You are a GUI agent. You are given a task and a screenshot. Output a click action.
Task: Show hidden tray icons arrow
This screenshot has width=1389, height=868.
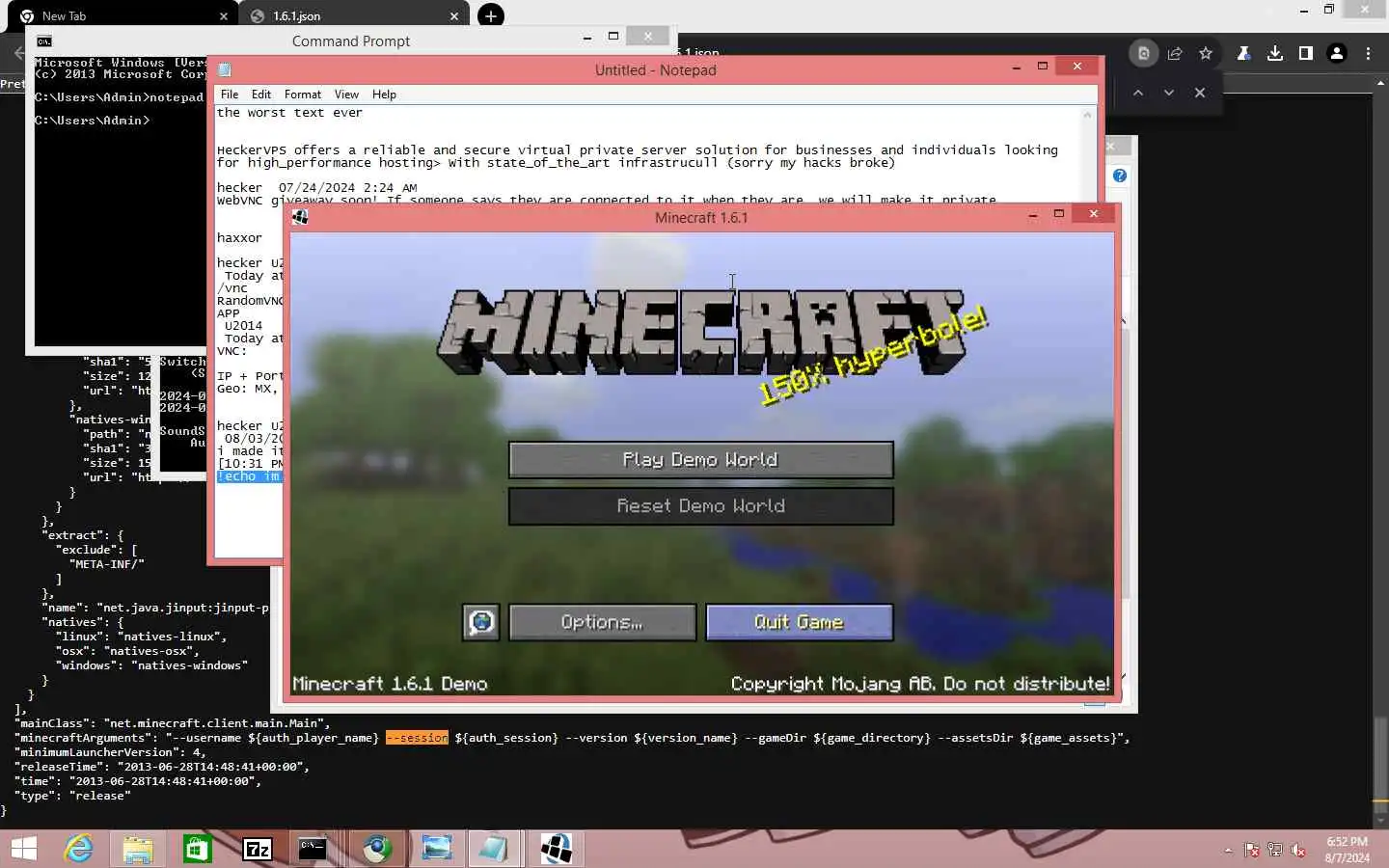click(x=1228, y=851)
